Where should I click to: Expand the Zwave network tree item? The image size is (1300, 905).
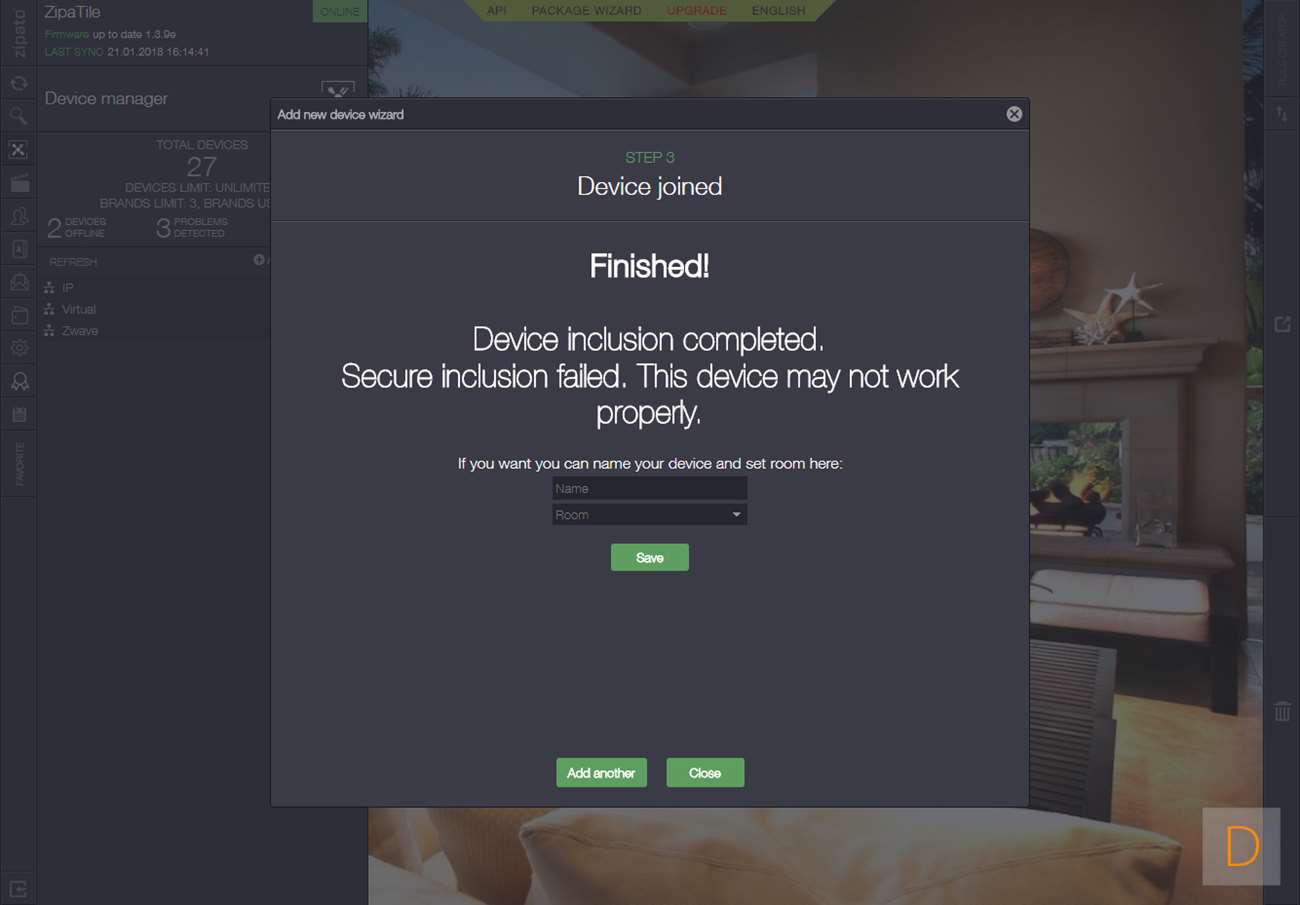click(x=80, y=331)
